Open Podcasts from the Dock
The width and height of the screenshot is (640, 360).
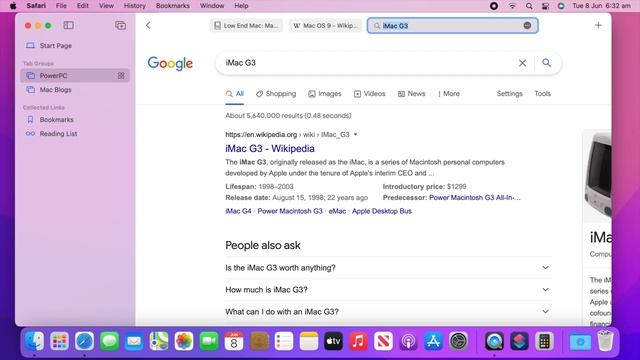pos(408,341)
